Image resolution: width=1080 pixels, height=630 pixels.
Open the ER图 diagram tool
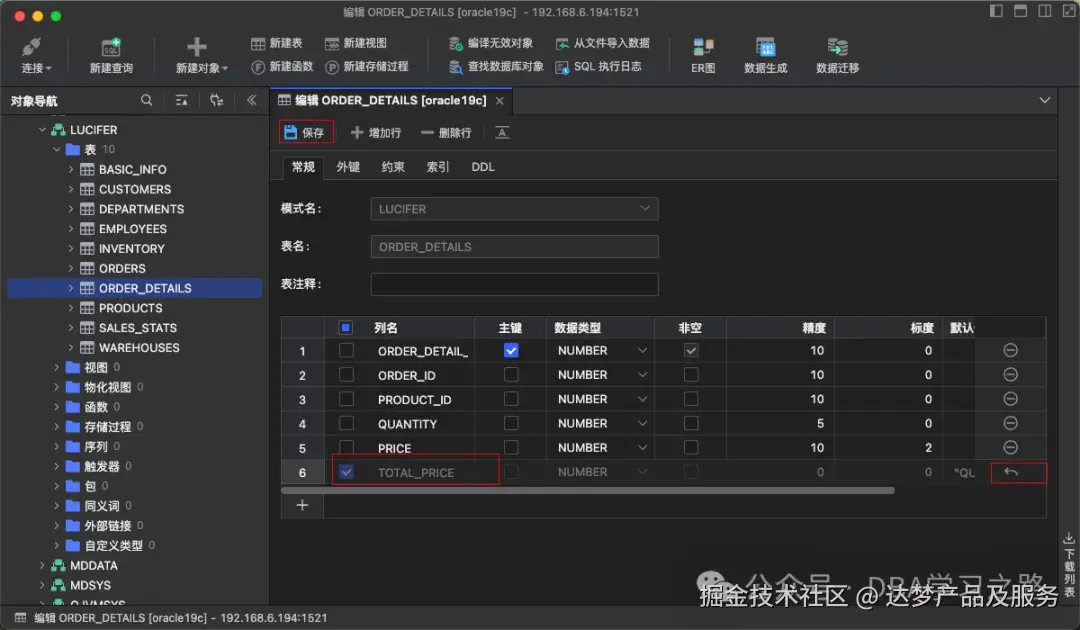click(x=703, y=55)
